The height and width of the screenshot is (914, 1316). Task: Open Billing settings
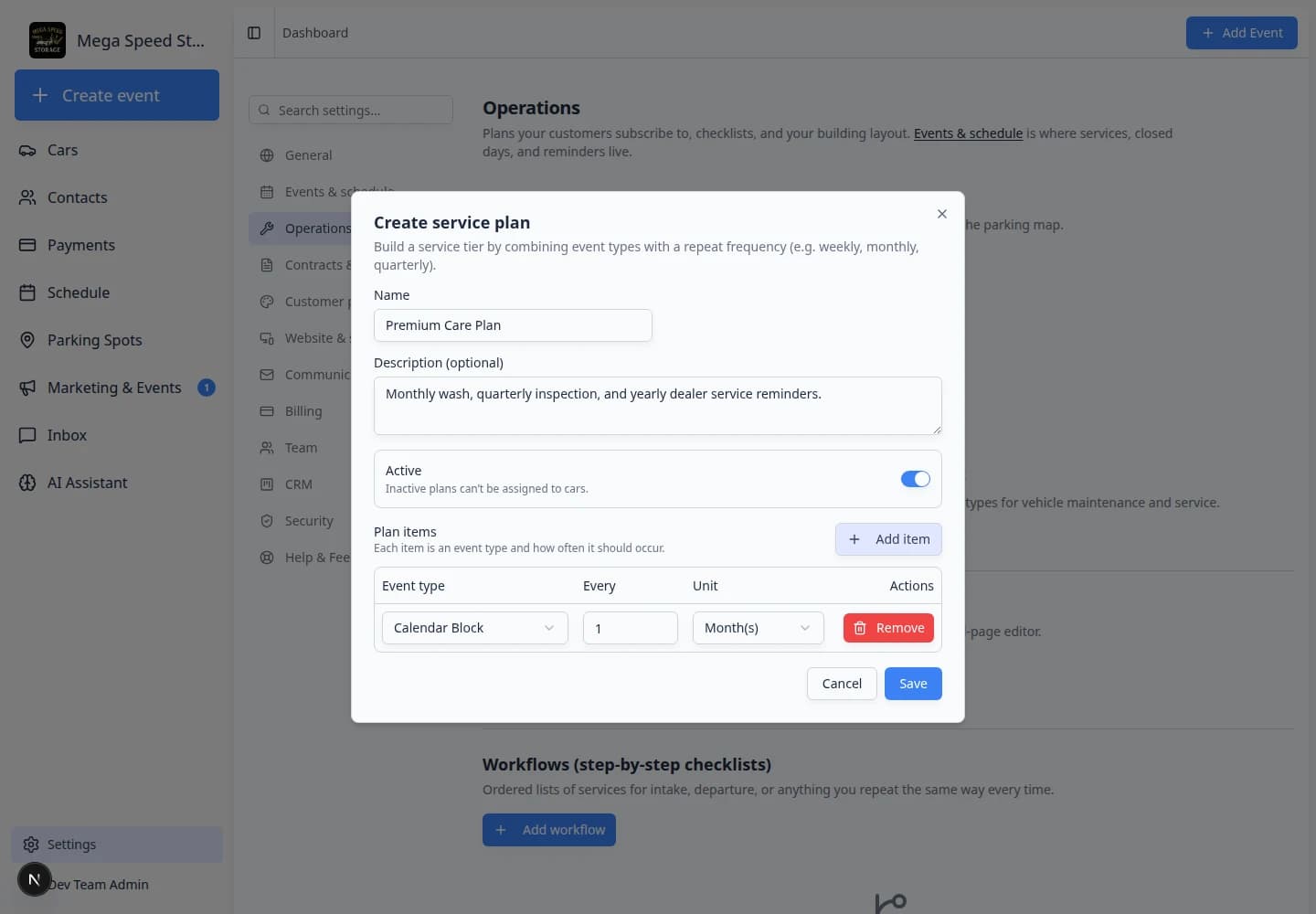click(302, 411)
